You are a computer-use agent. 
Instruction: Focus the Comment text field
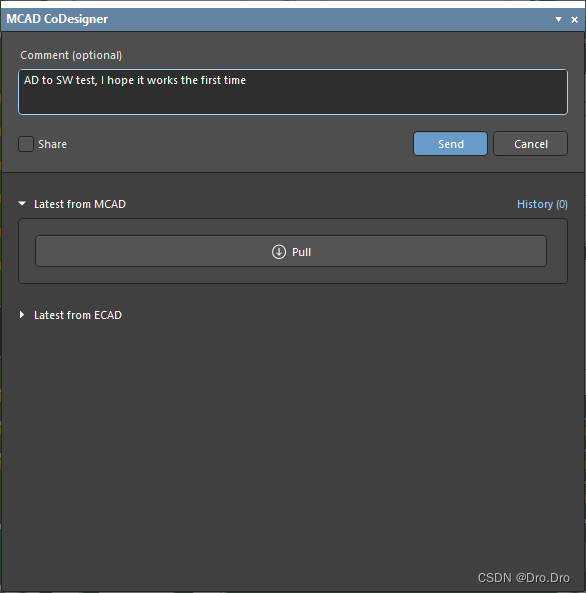(x=293, y=92)
